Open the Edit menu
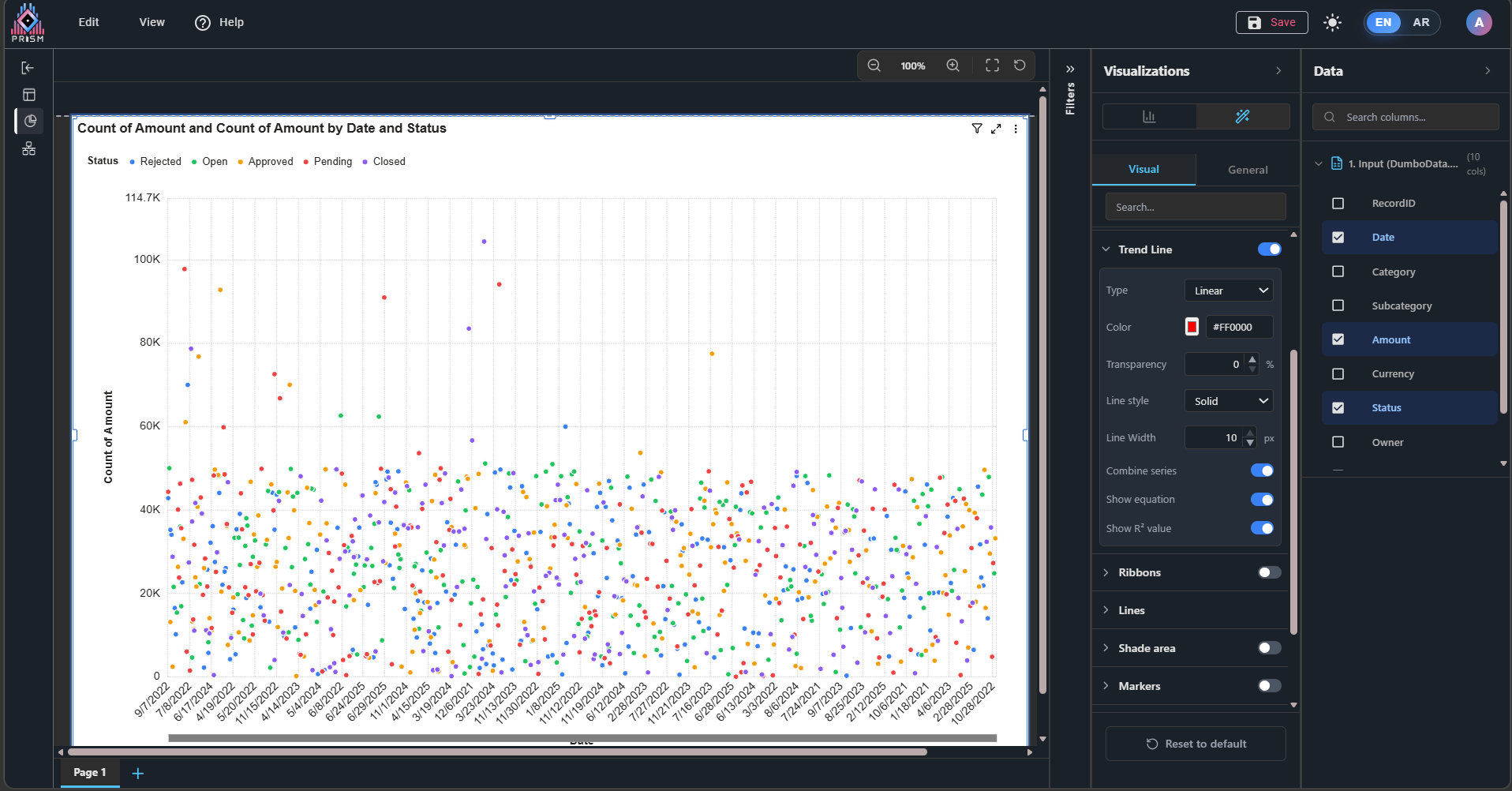The width and height of the screenshot is (1512, 791). pyautogui.click(x=88, y=22)
